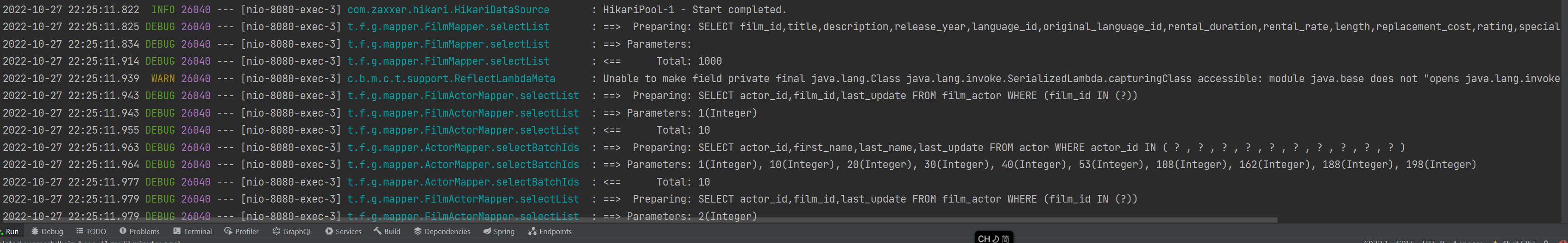The image size is (1568, 243).
Task: Click the HikariDataSource logger name
Action: [x=448, y=10]
